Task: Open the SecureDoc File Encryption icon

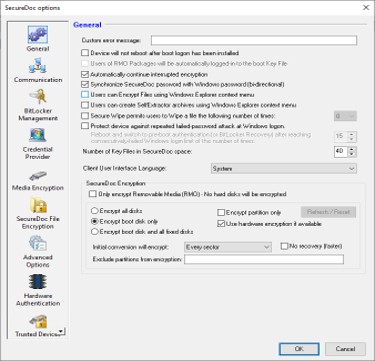Action: tap(38, 205)
